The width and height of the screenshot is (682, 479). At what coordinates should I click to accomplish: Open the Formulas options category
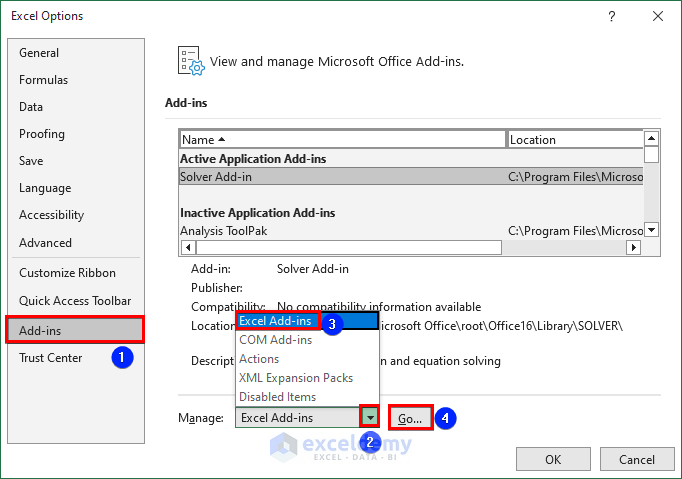click(x=44, y=80)
